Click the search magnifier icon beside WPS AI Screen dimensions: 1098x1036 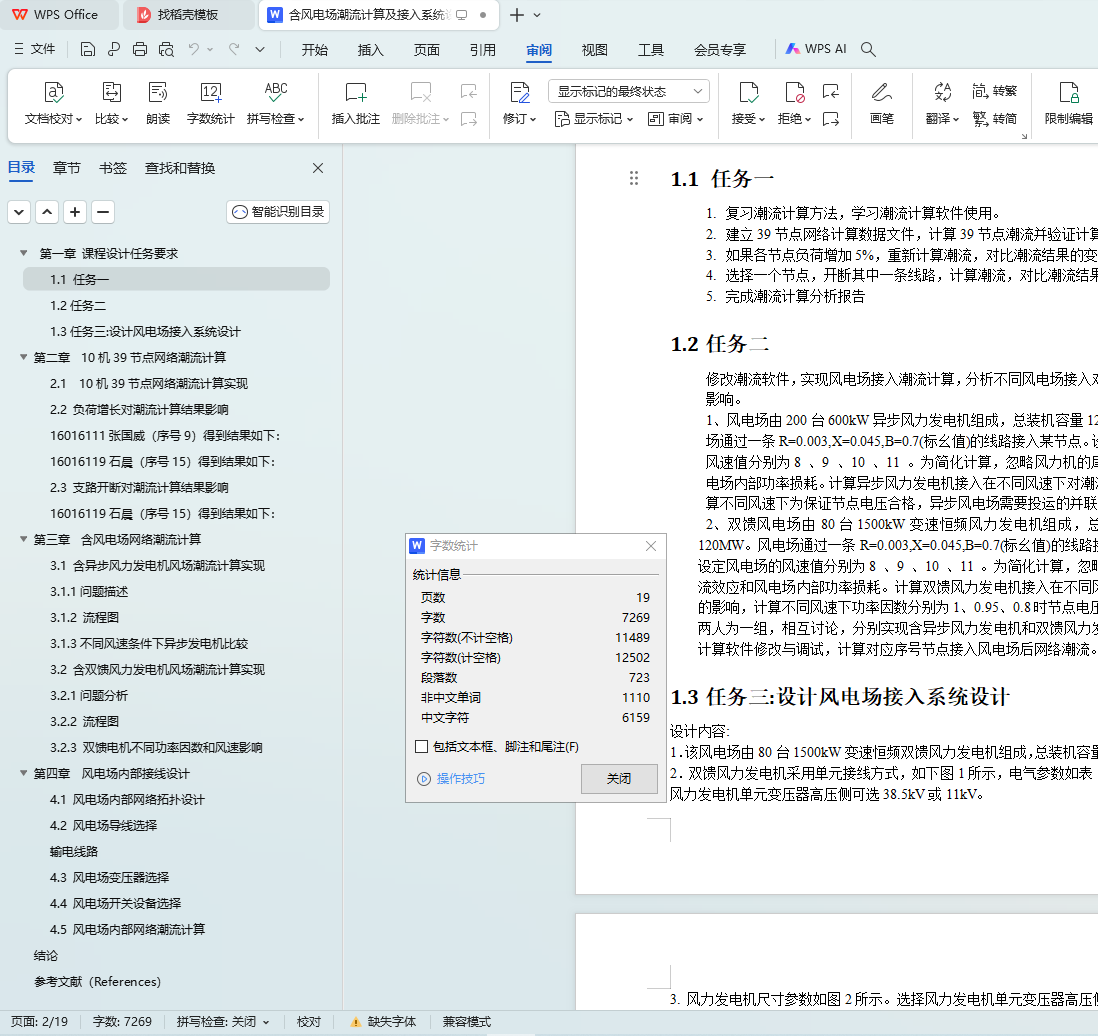click(868, 49)
